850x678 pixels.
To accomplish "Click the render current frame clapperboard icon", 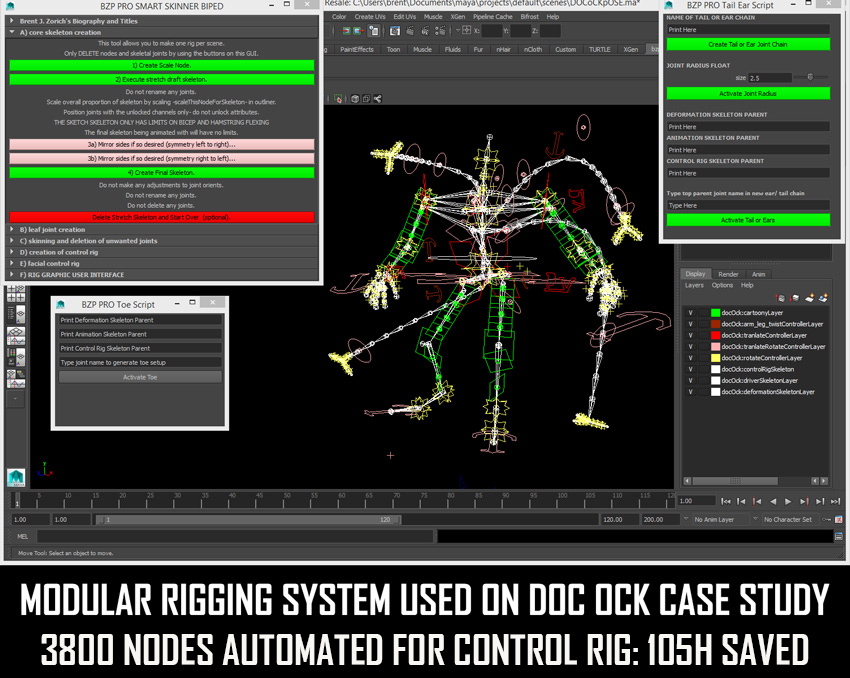I will [x=410, y=31].
